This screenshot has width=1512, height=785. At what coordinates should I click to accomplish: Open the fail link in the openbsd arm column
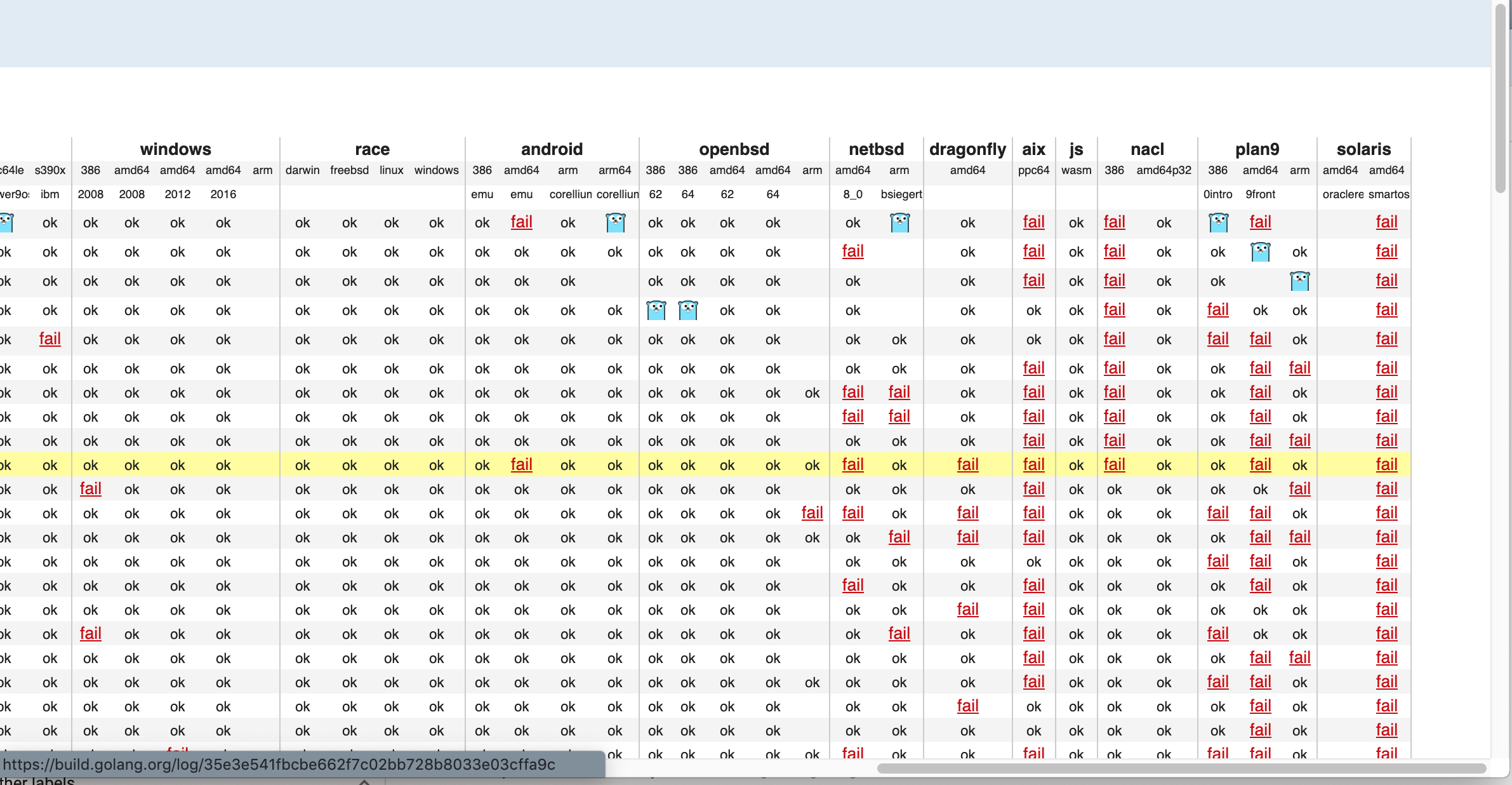point(812,513)
